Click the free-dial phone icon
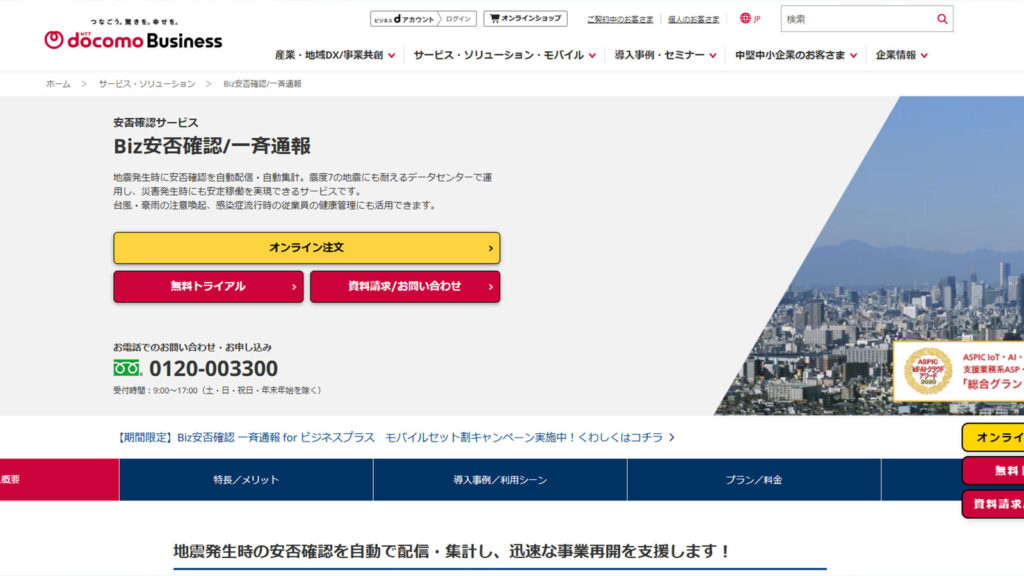Image resolution: width=1024 pixels, height=576 pixels. [x=127, y=368]
